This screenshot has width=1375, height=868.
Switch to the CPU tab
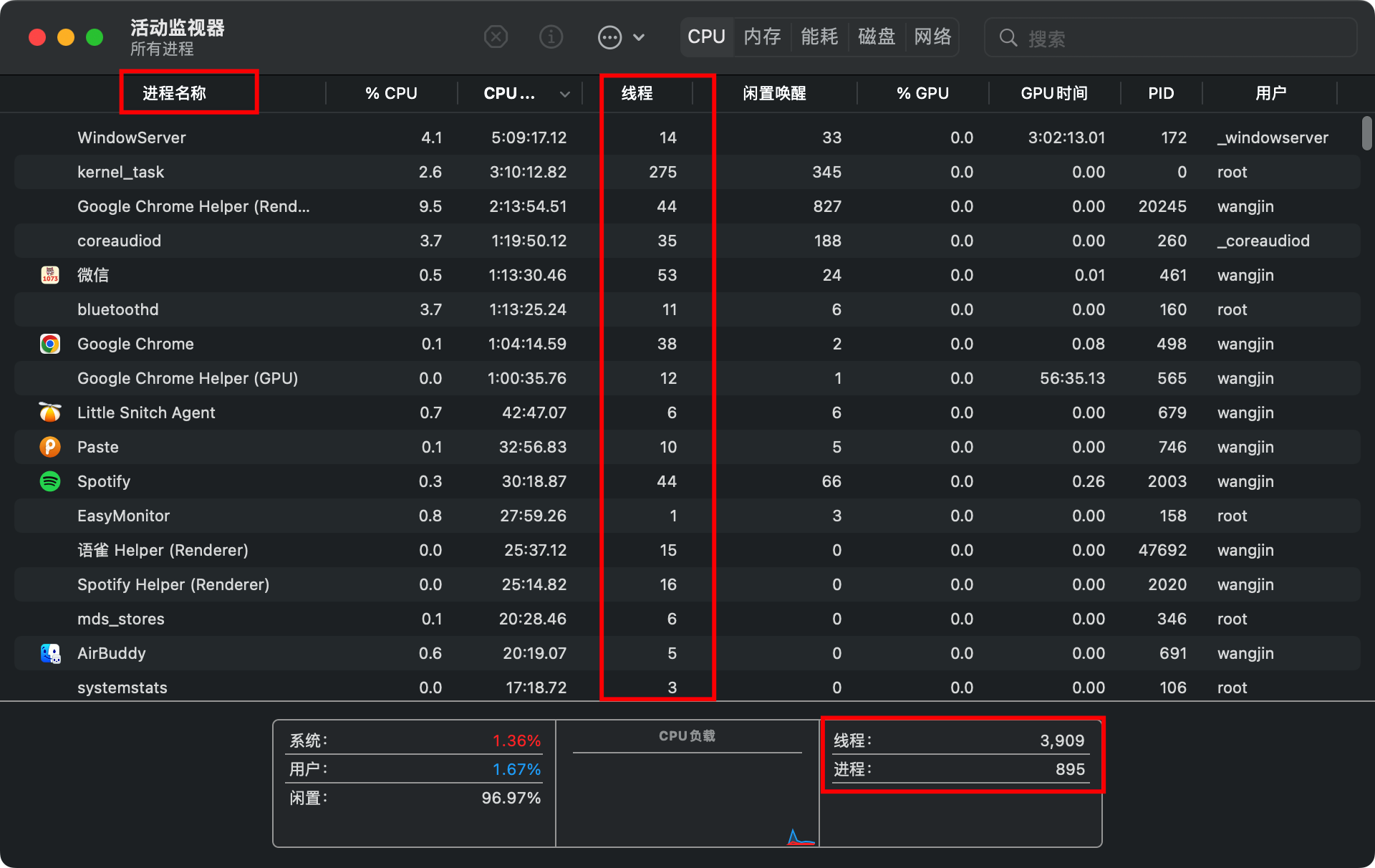tap(707, 37)
